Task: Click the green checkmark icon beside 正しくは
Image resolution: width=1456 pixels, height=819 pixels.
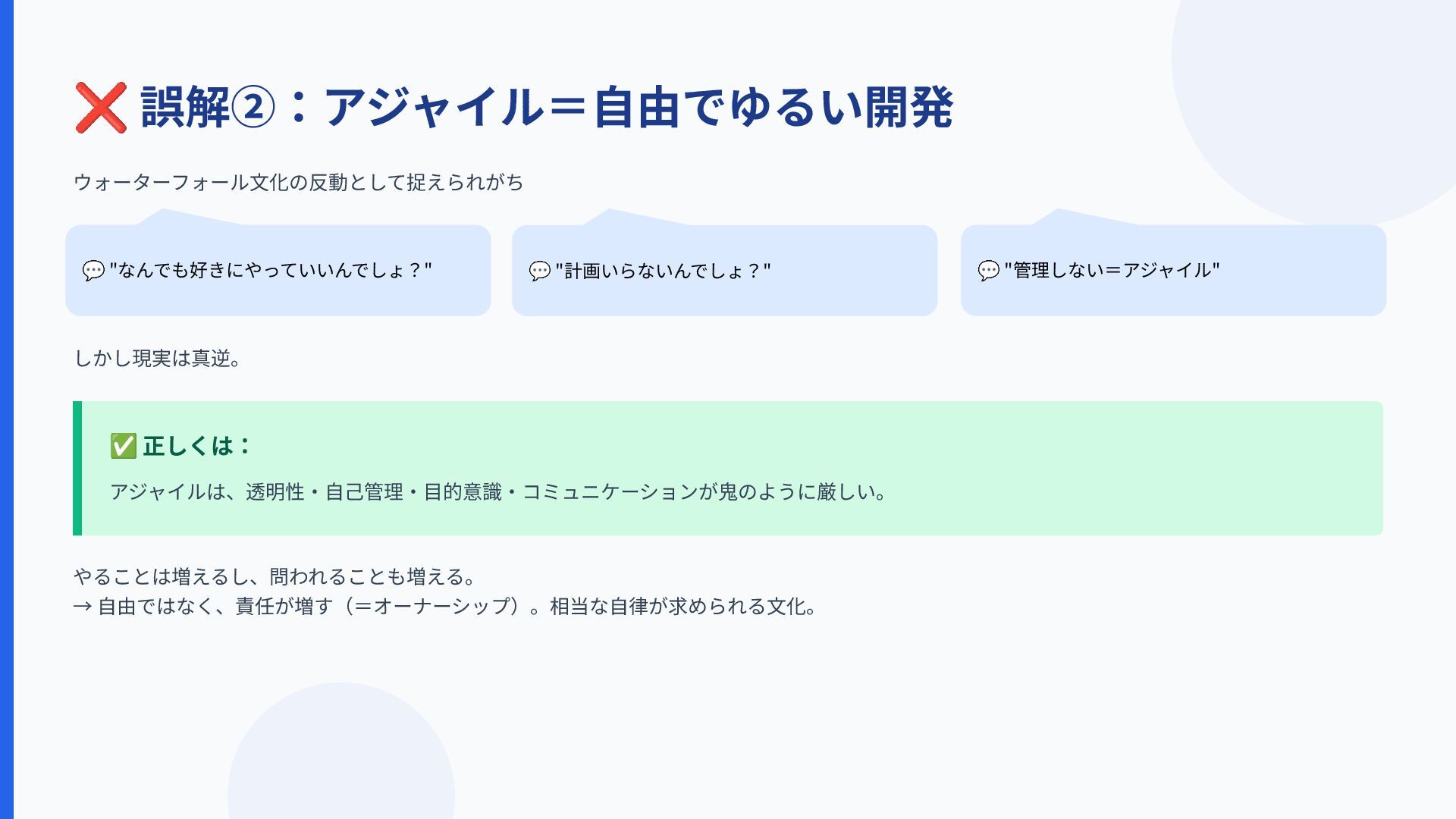Action: (123, 446)
